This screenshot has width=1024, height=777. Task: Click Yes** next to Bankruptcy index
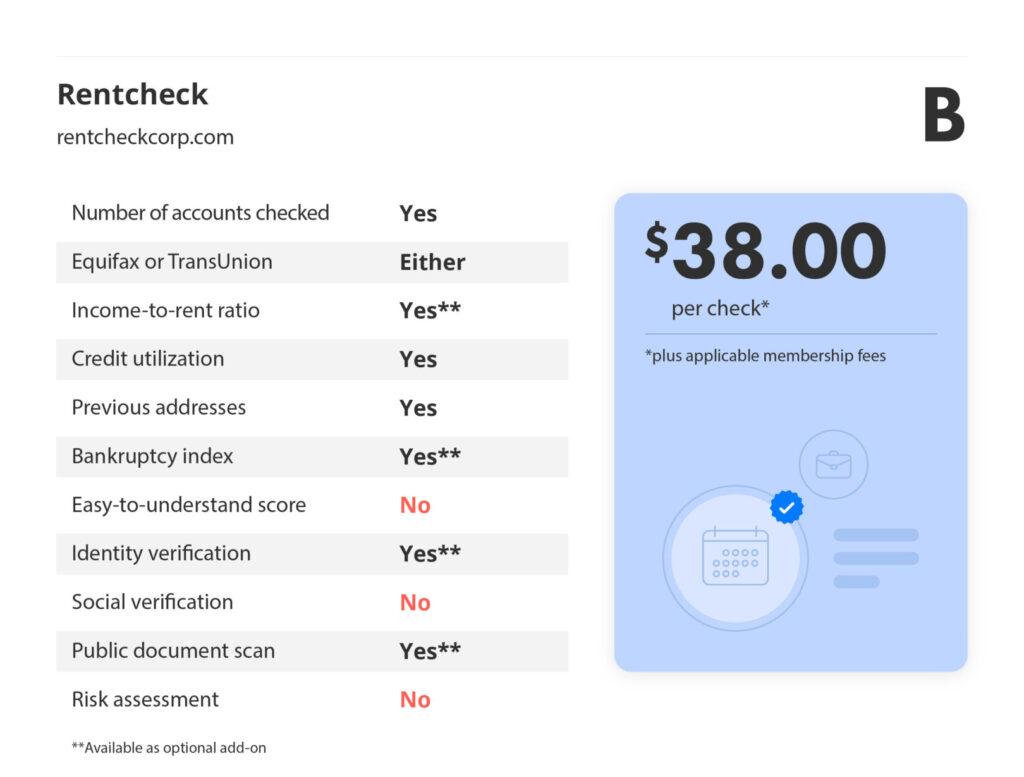pyautogui.click(x=430, y=456)
